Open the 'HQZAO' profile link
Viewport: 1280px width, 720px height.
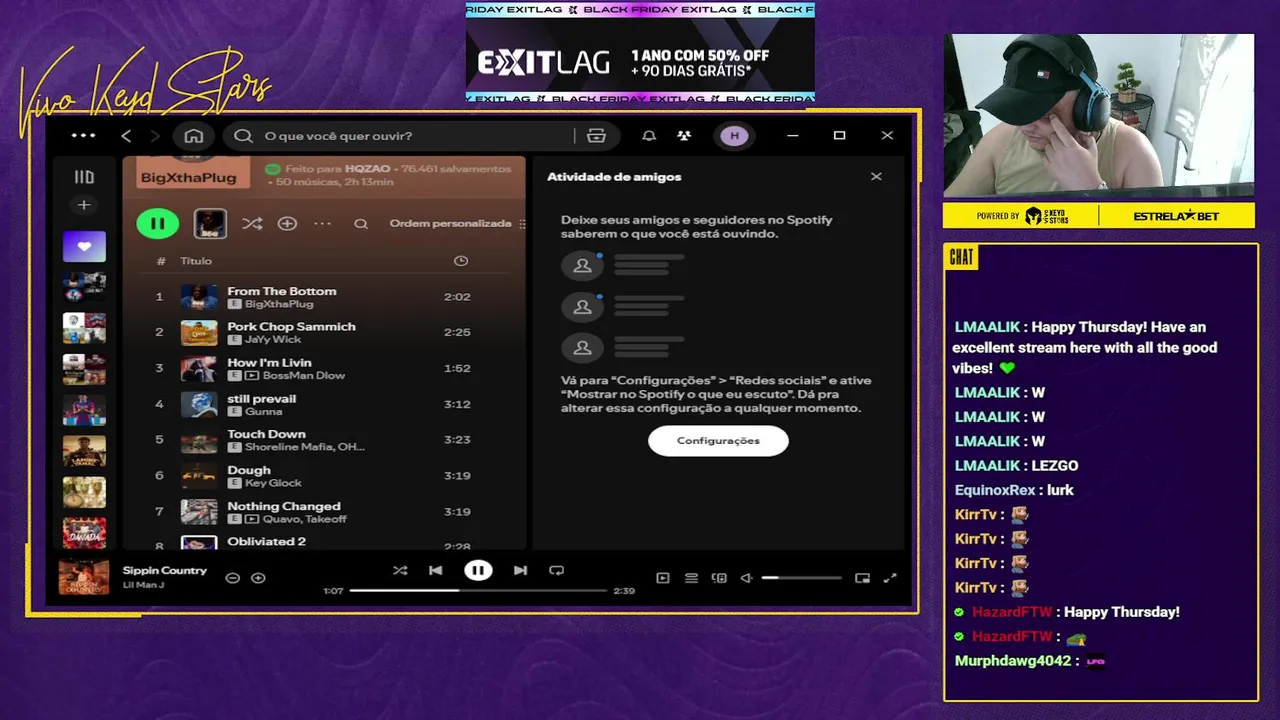(367, 169)
